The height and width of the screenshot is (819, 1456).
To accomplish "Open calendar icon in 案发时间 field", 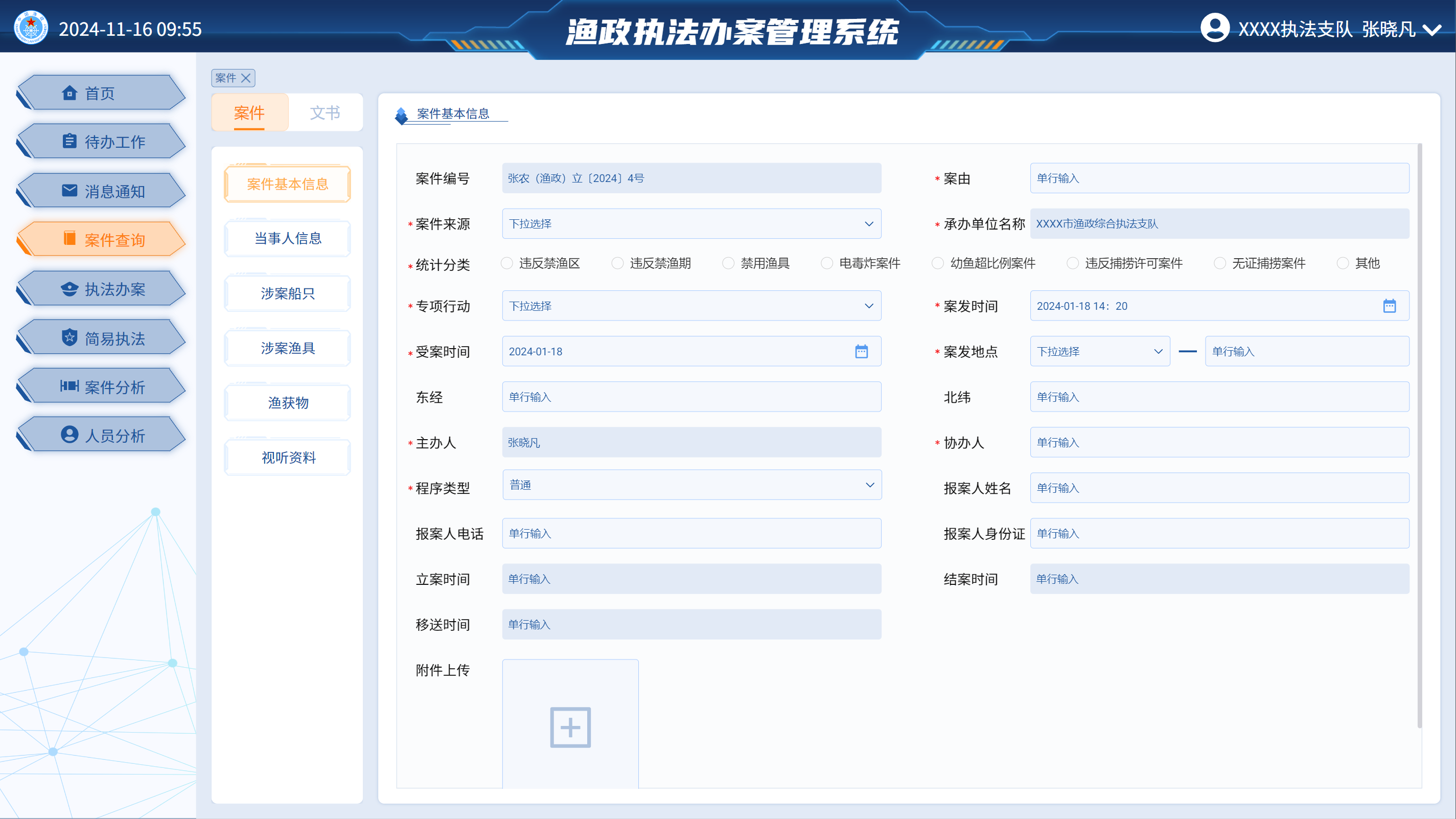I will coord(1389,306).
